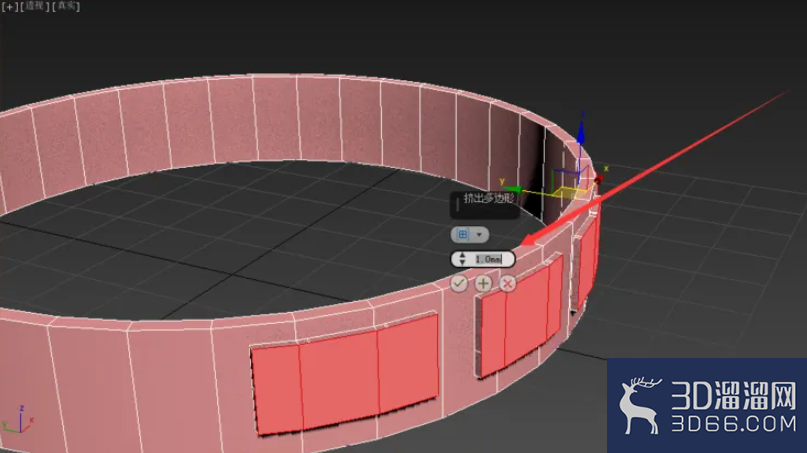Click the extrusion group type icon
807x453 pixels.
point(463,235)
